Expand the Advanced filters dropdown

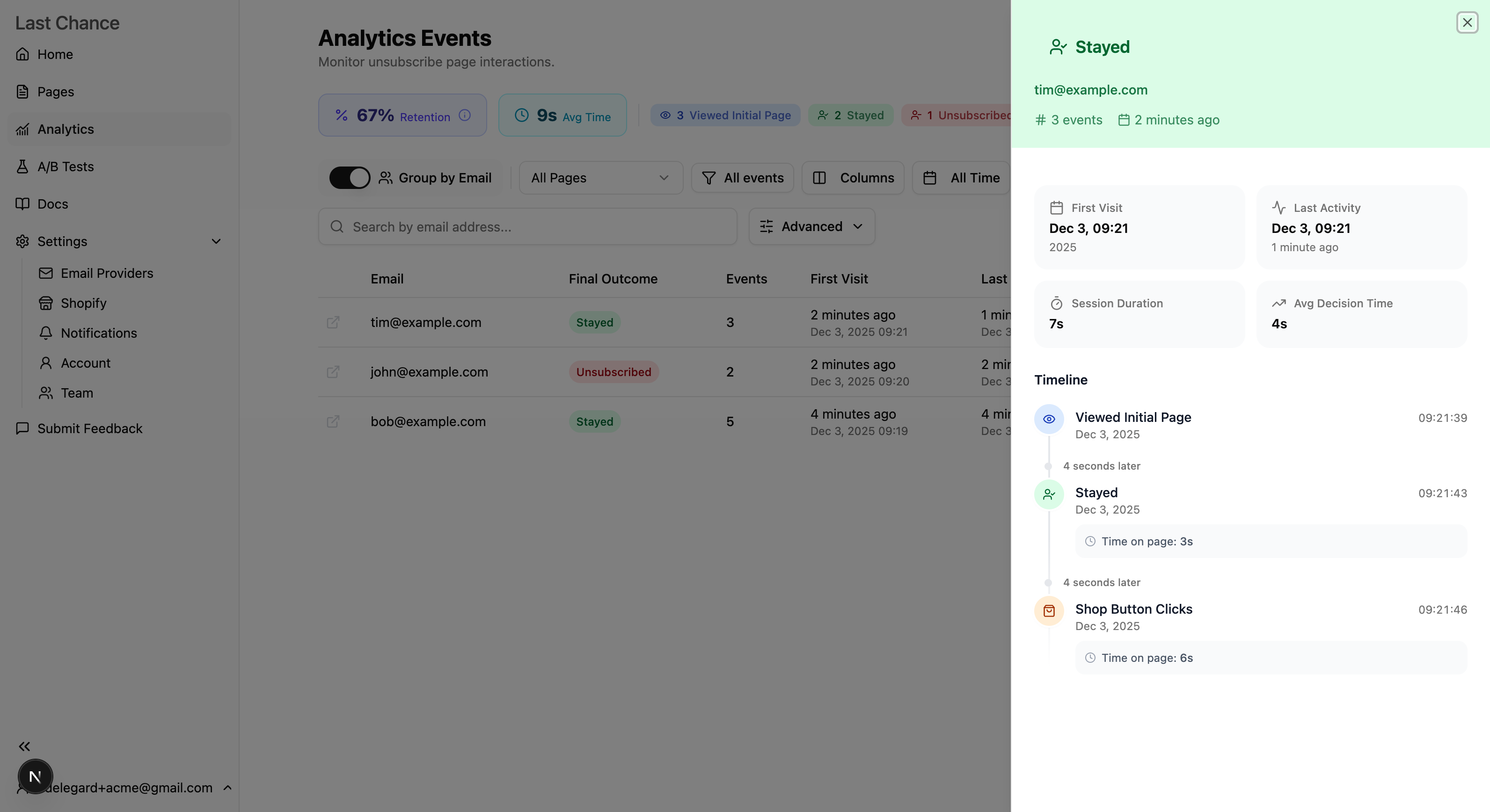point(811,226)
